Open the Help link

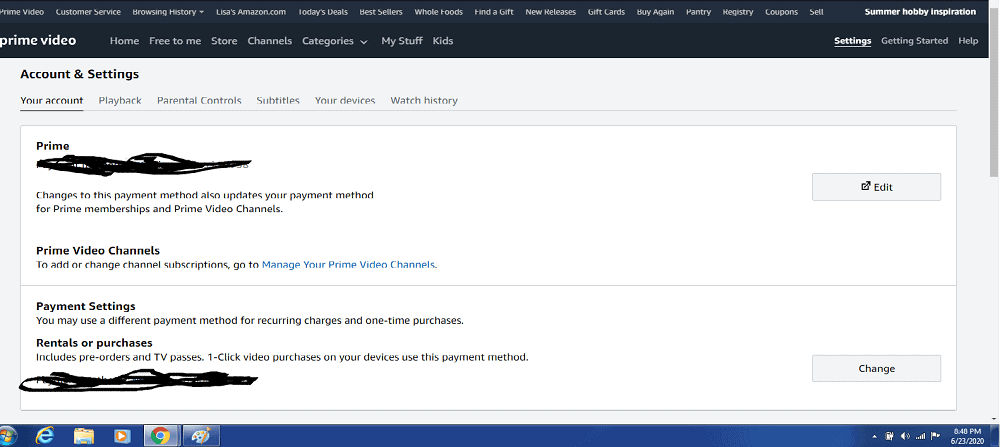[968, 41]
